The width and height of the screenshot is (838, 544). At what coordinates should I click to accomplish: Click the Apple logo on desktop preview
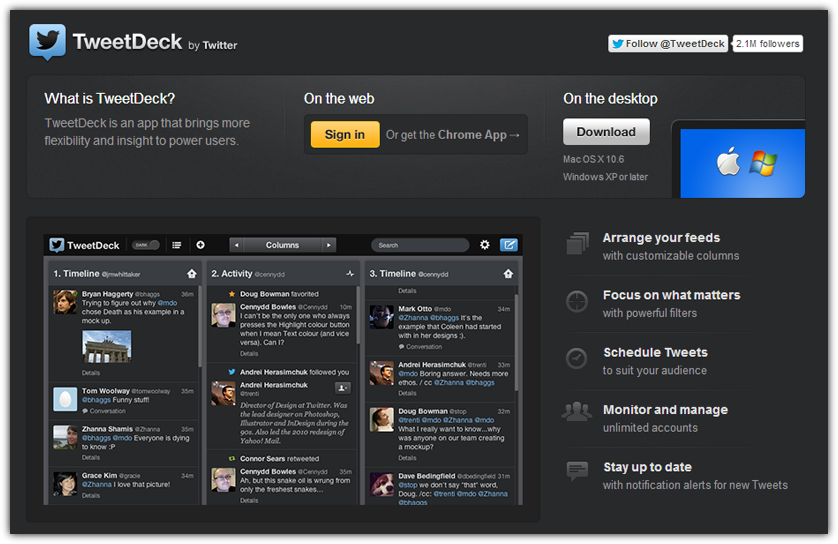[728, 161]
